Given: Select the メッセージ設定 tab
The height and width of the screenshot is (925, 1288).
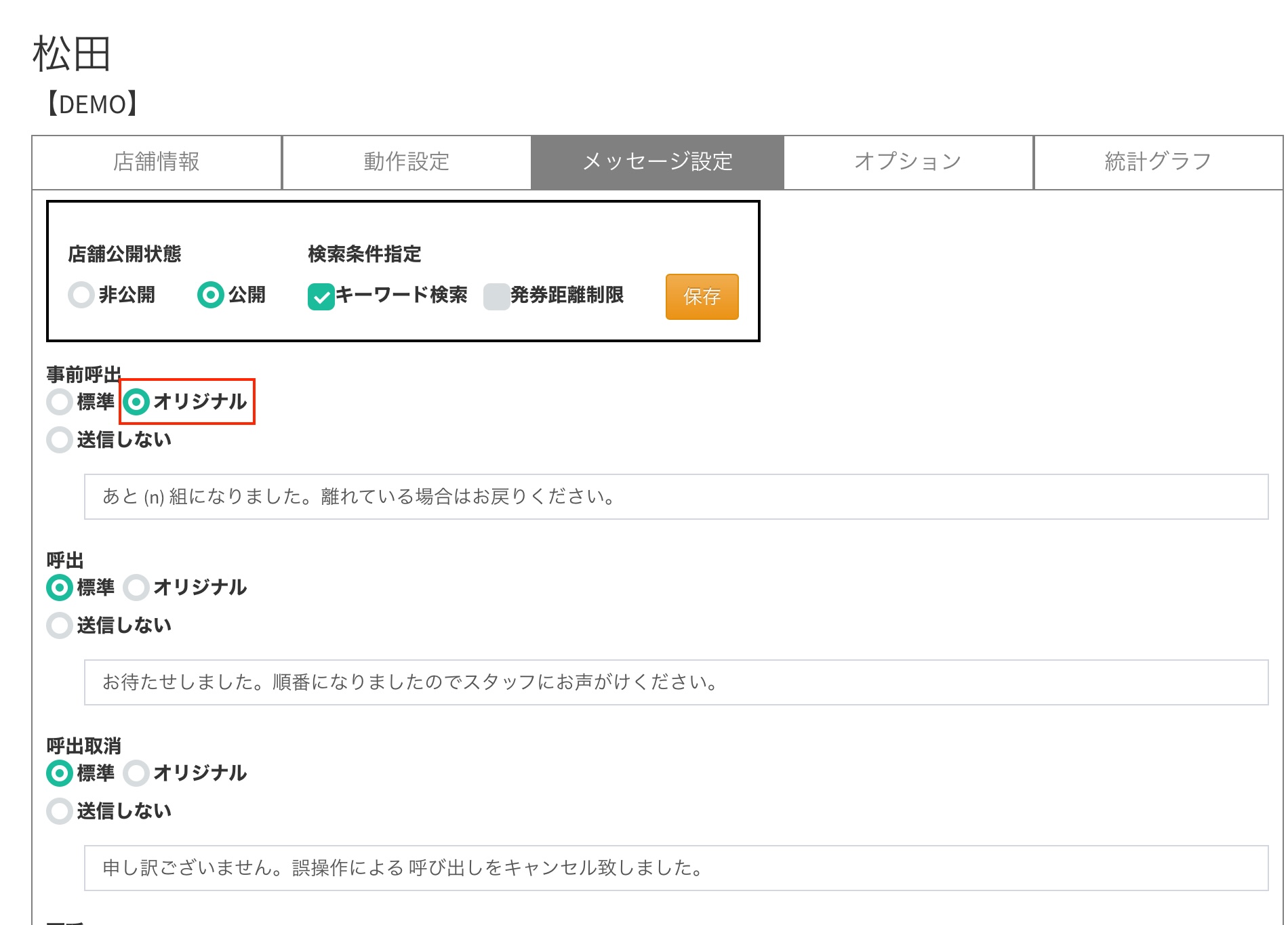Looking at the screenshot, I should tap(658, 162).
